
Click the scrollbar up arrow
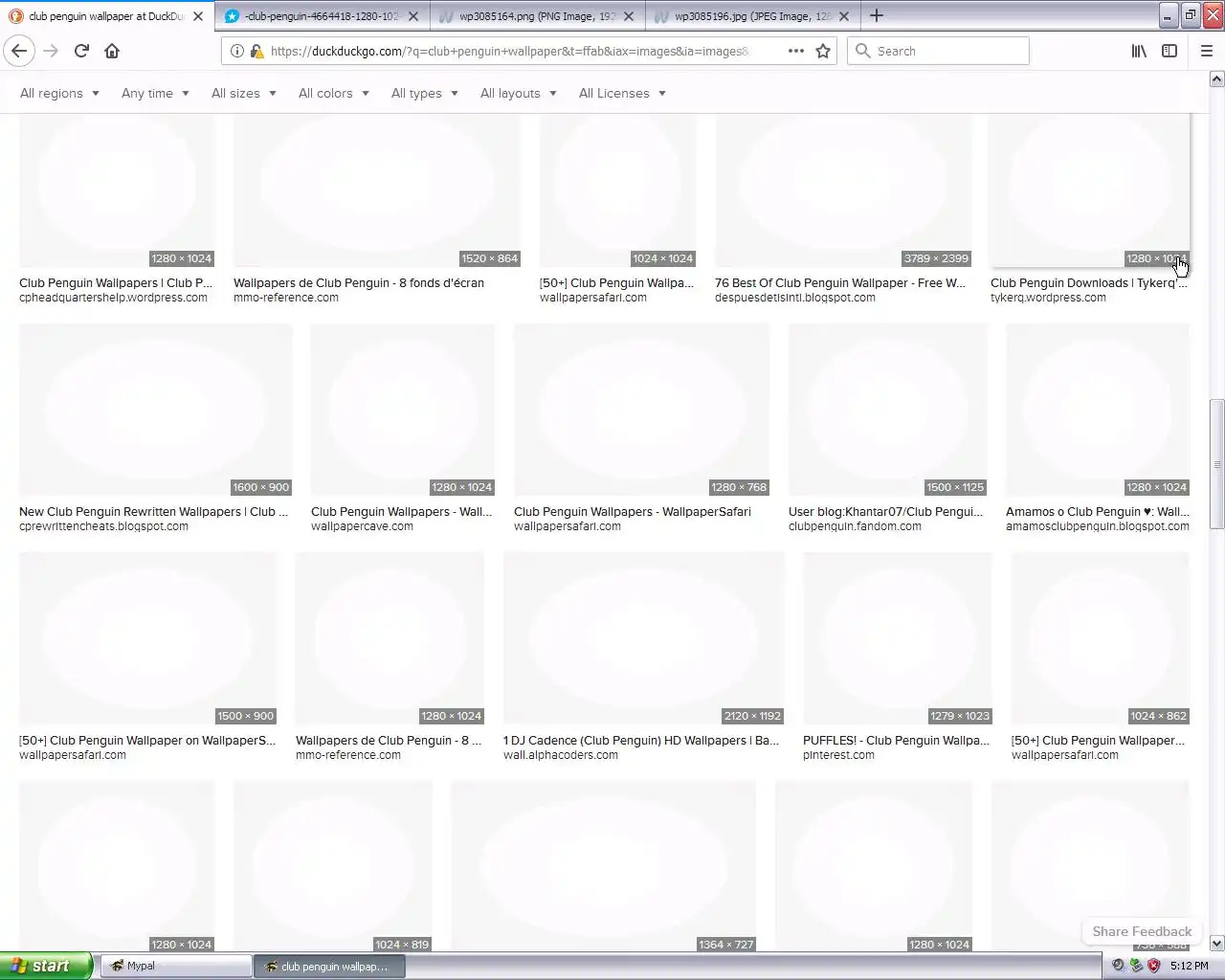[1216, 79]
